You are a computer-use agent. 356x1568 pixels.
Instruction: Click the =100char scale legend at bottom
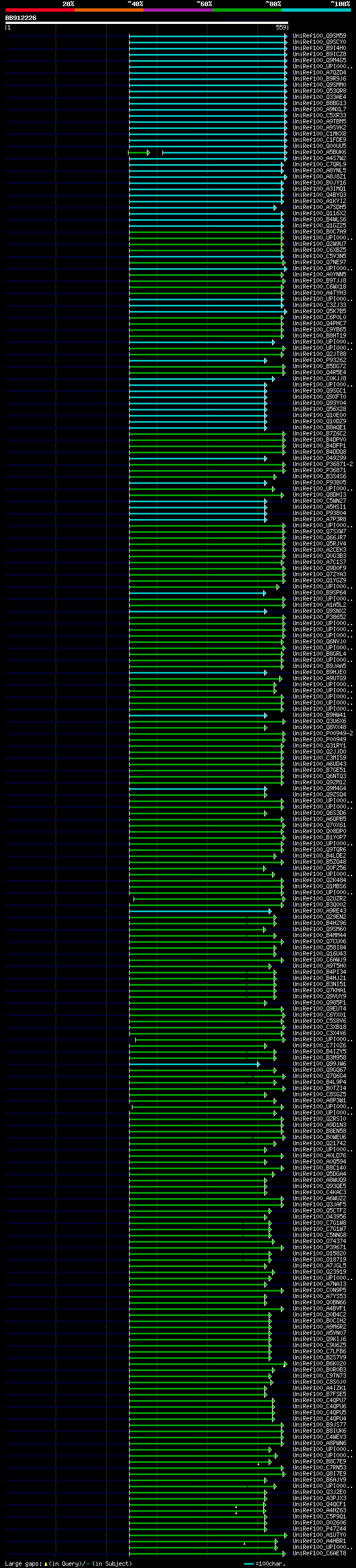265,1564
